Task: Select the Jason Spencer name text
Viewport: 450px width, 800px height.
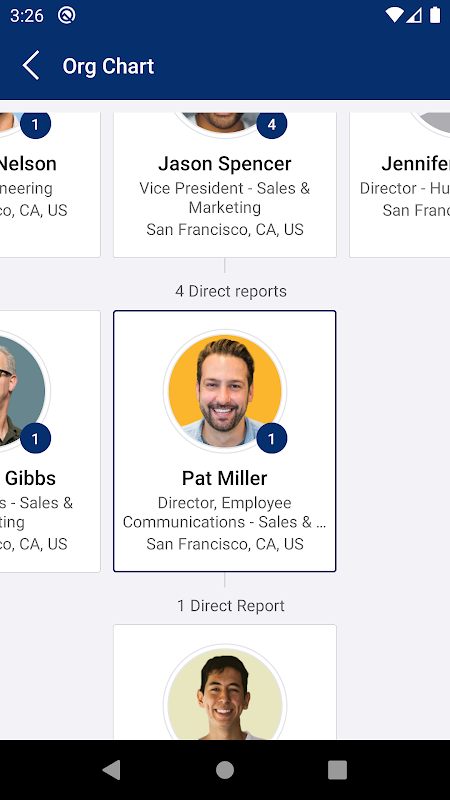Action: 224,164
